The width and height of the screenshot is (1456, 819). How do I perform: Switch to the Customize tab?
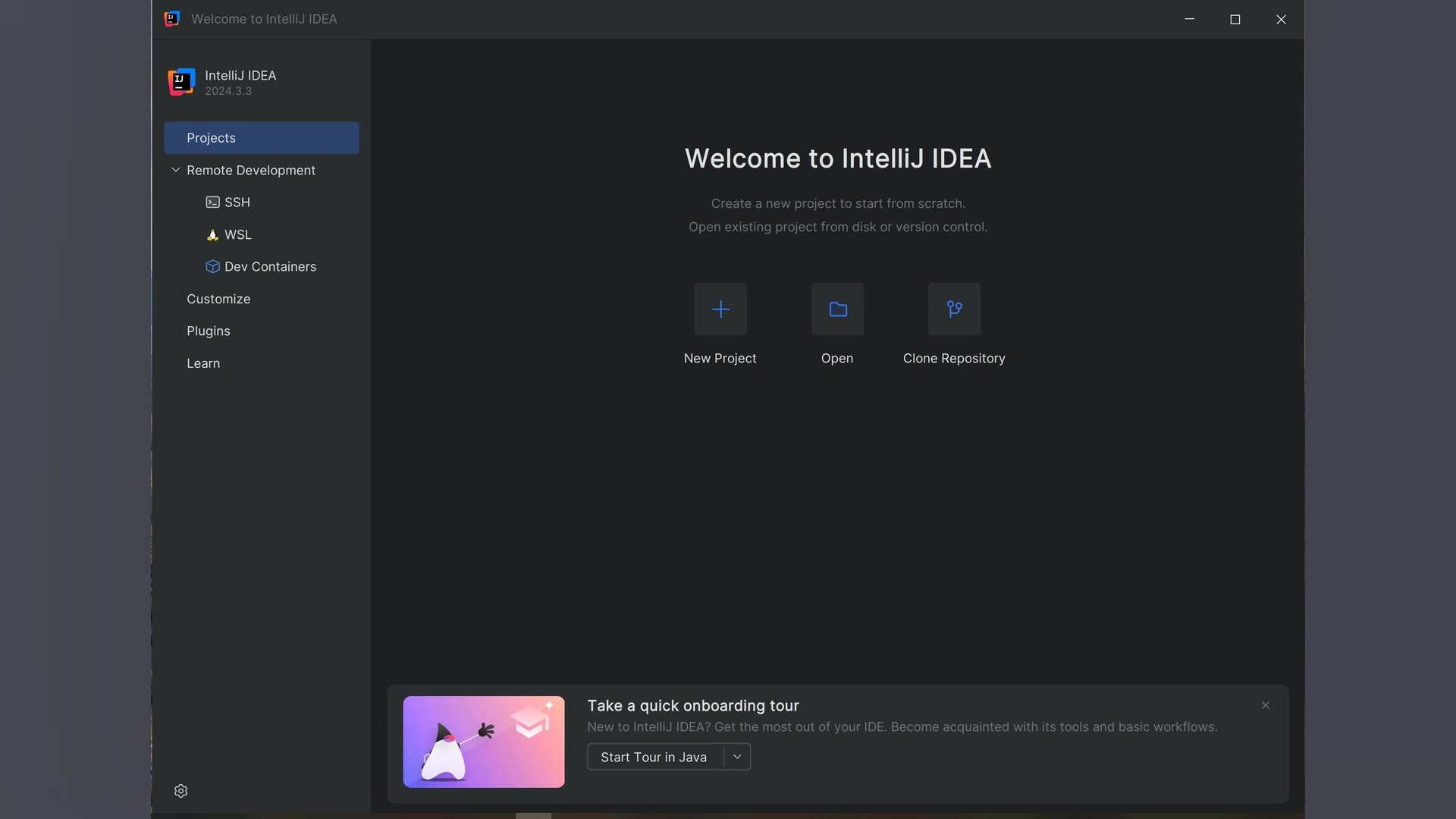(x=218, y=299)
